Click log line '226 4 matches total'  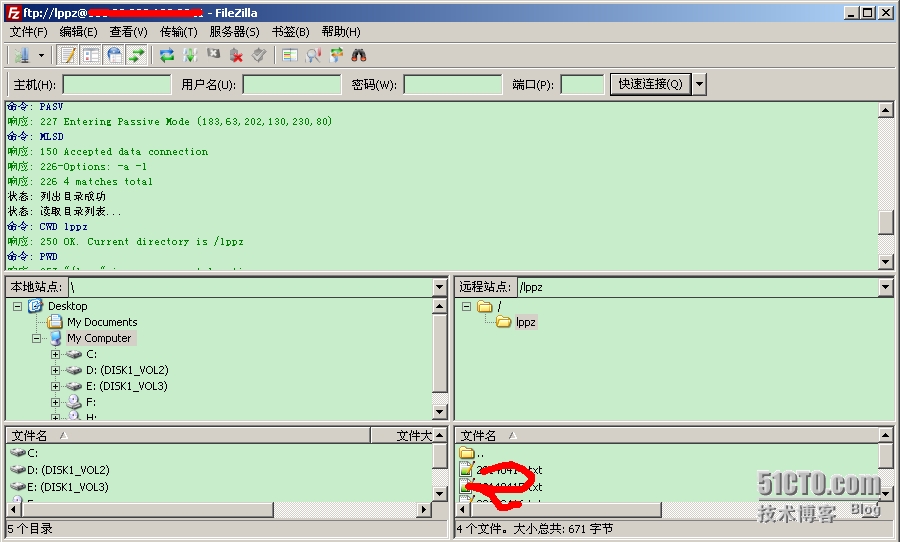pos(96,181)
